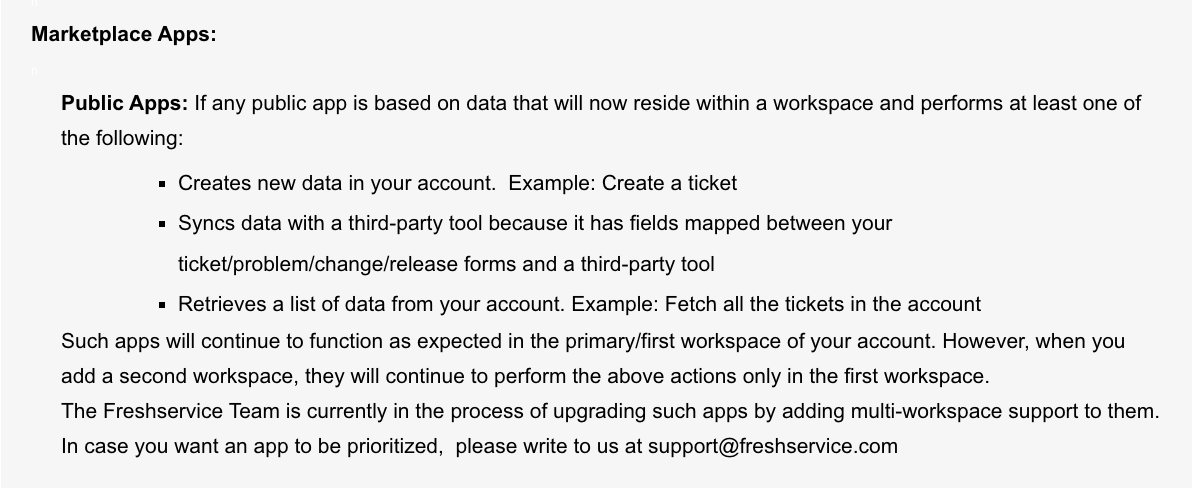Click the text Syncs data with
The width and height of the screenshot is (1192, 488).
(252, 223)
